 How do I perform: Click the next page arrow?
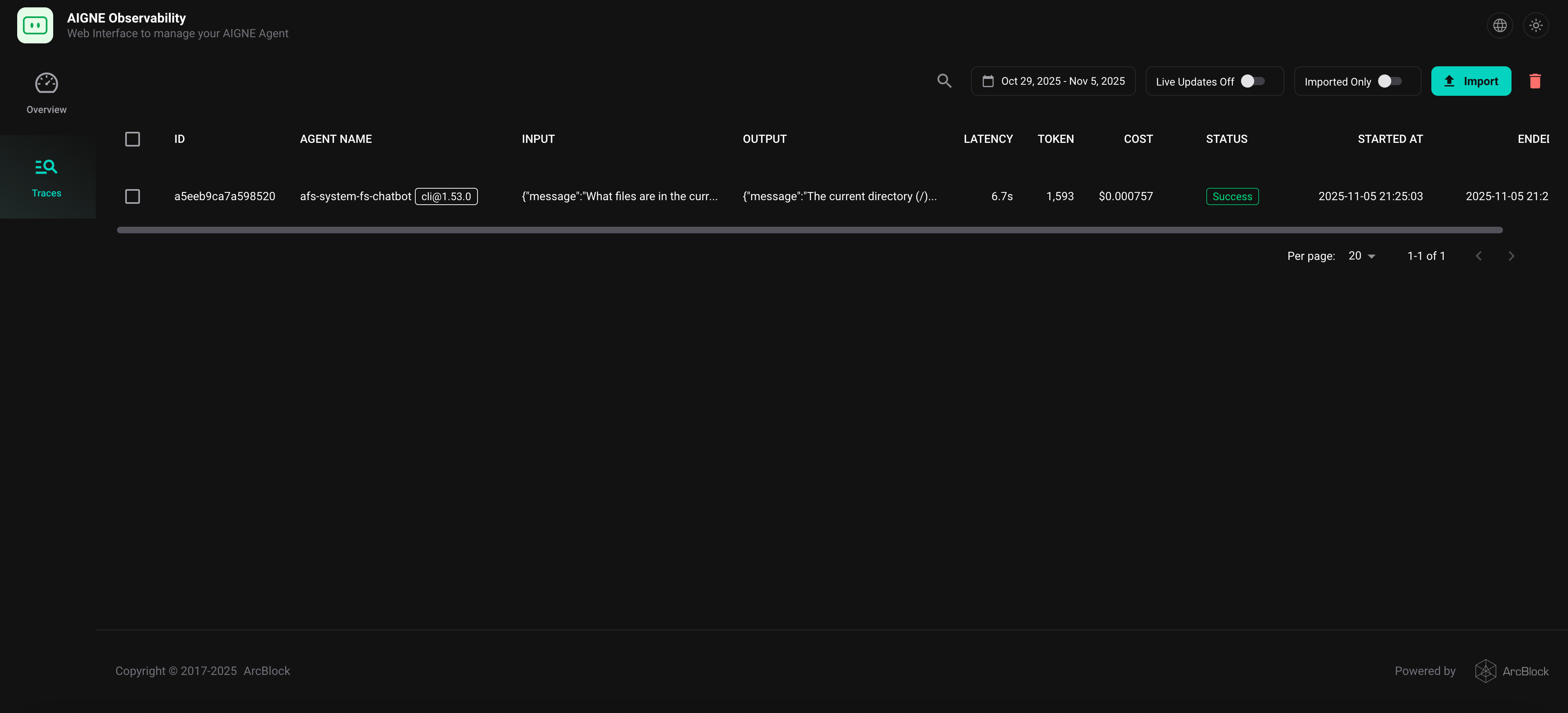point(1512,256)
